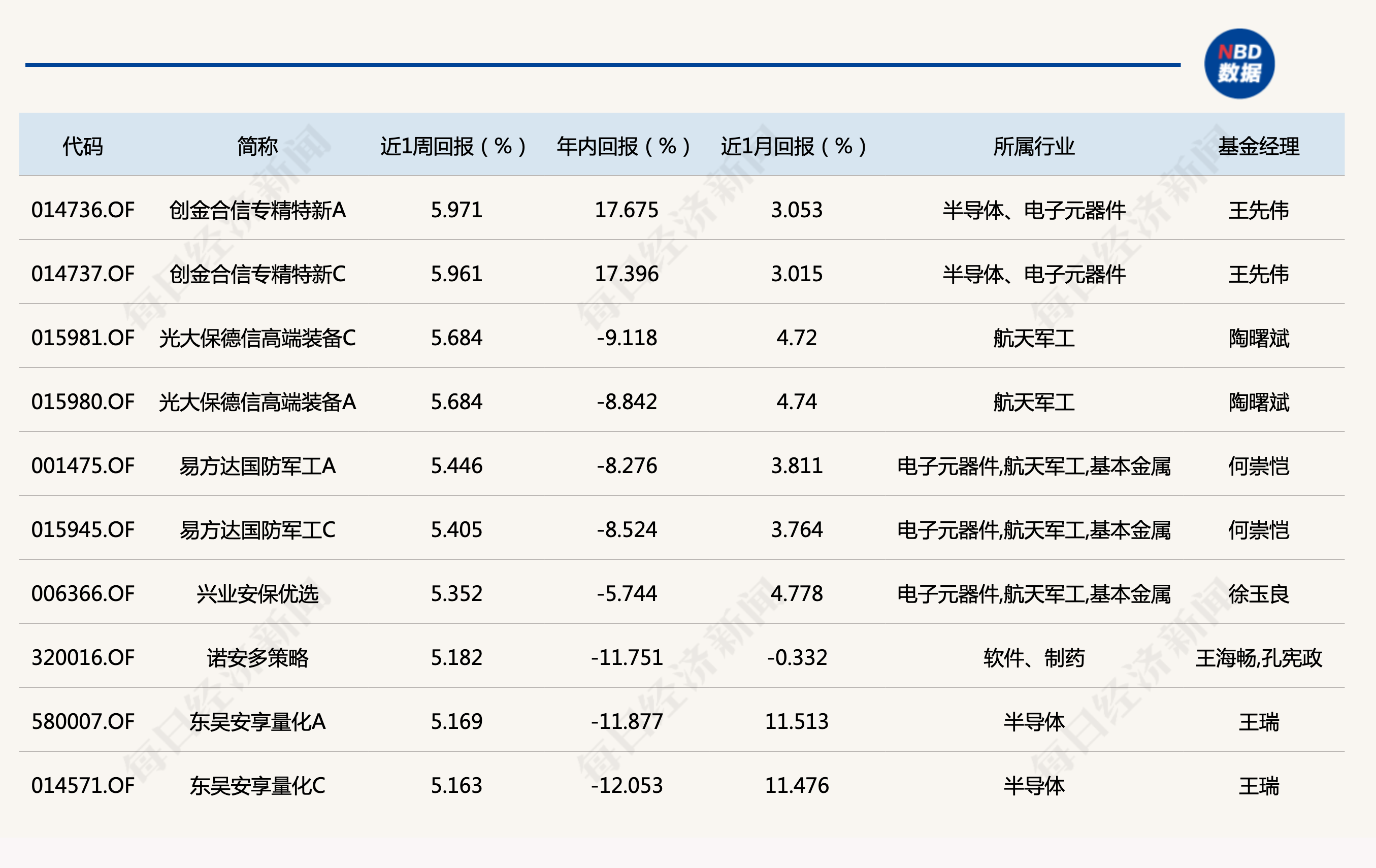The image size is (1376, 868).
Task: Click year-to-date return -8.276
Action: tap(627, 465)
